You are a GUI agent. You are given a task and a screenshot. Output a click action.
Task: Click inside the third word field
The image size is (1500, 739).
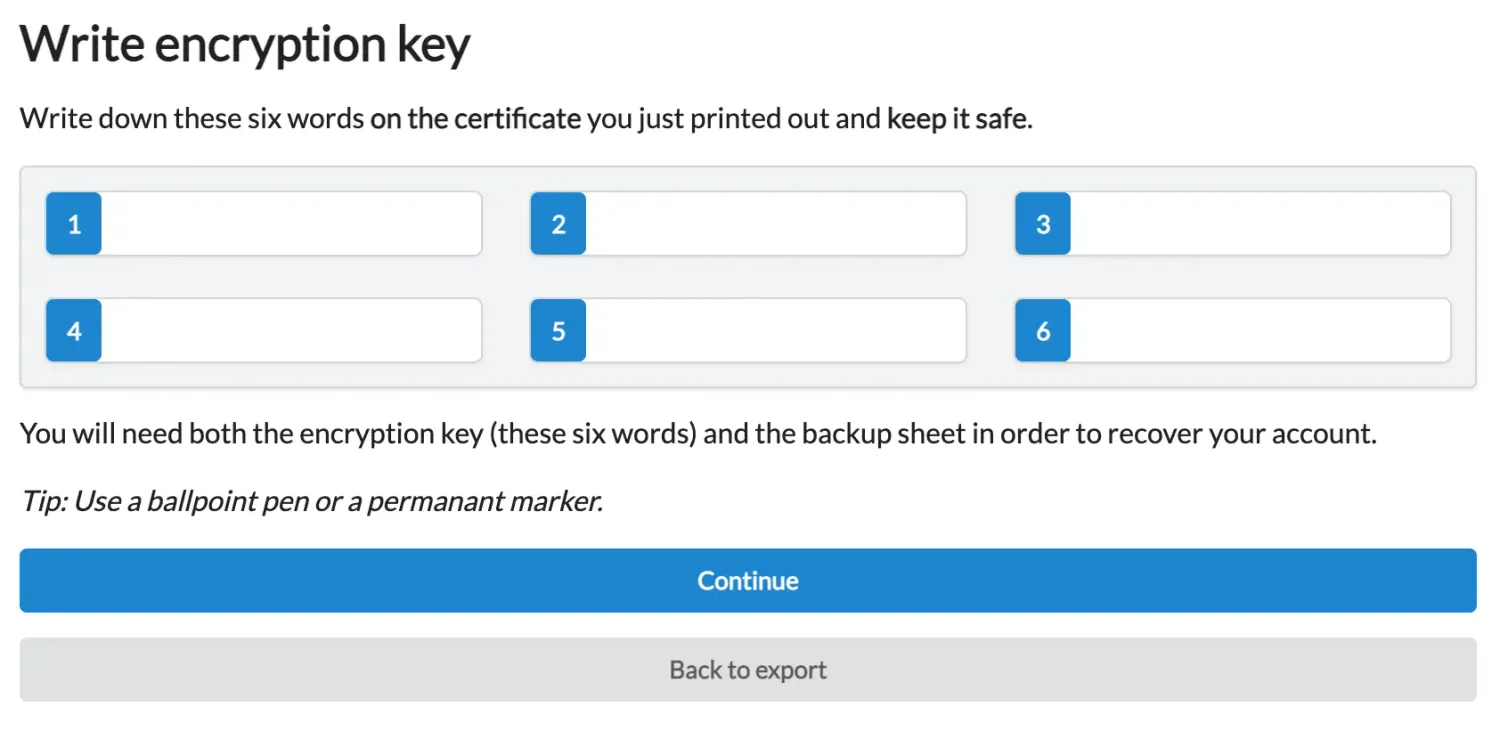tap(1260, 223)
